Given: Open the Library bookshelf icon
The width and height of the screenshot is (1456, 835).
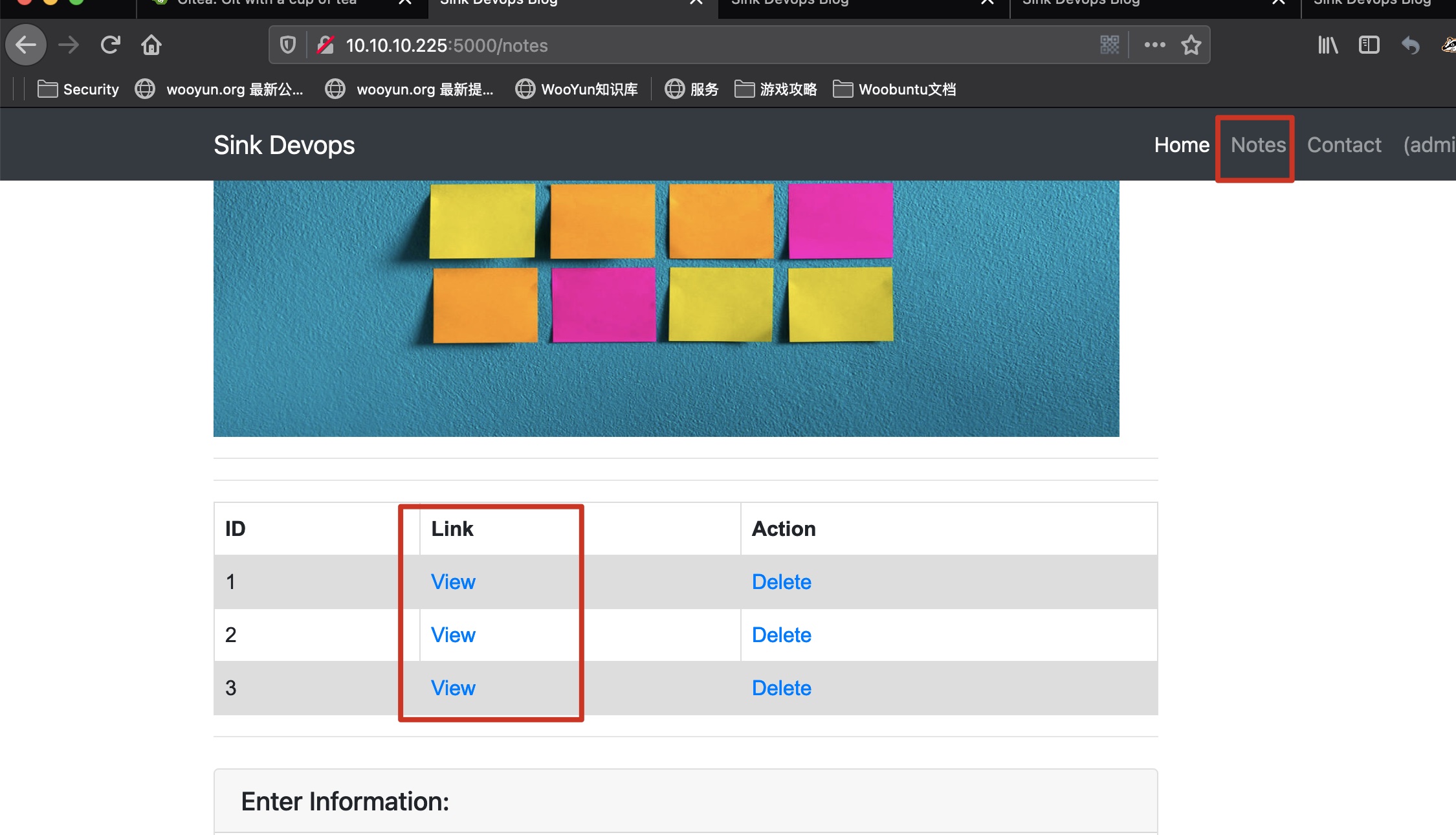Looking at the screenshot, I should pyautogui.click(x=1328, y=45).
